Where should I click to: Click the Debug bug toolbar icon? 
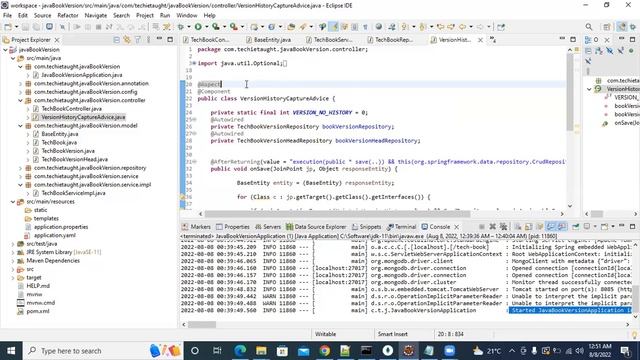[x=181, y=27]
